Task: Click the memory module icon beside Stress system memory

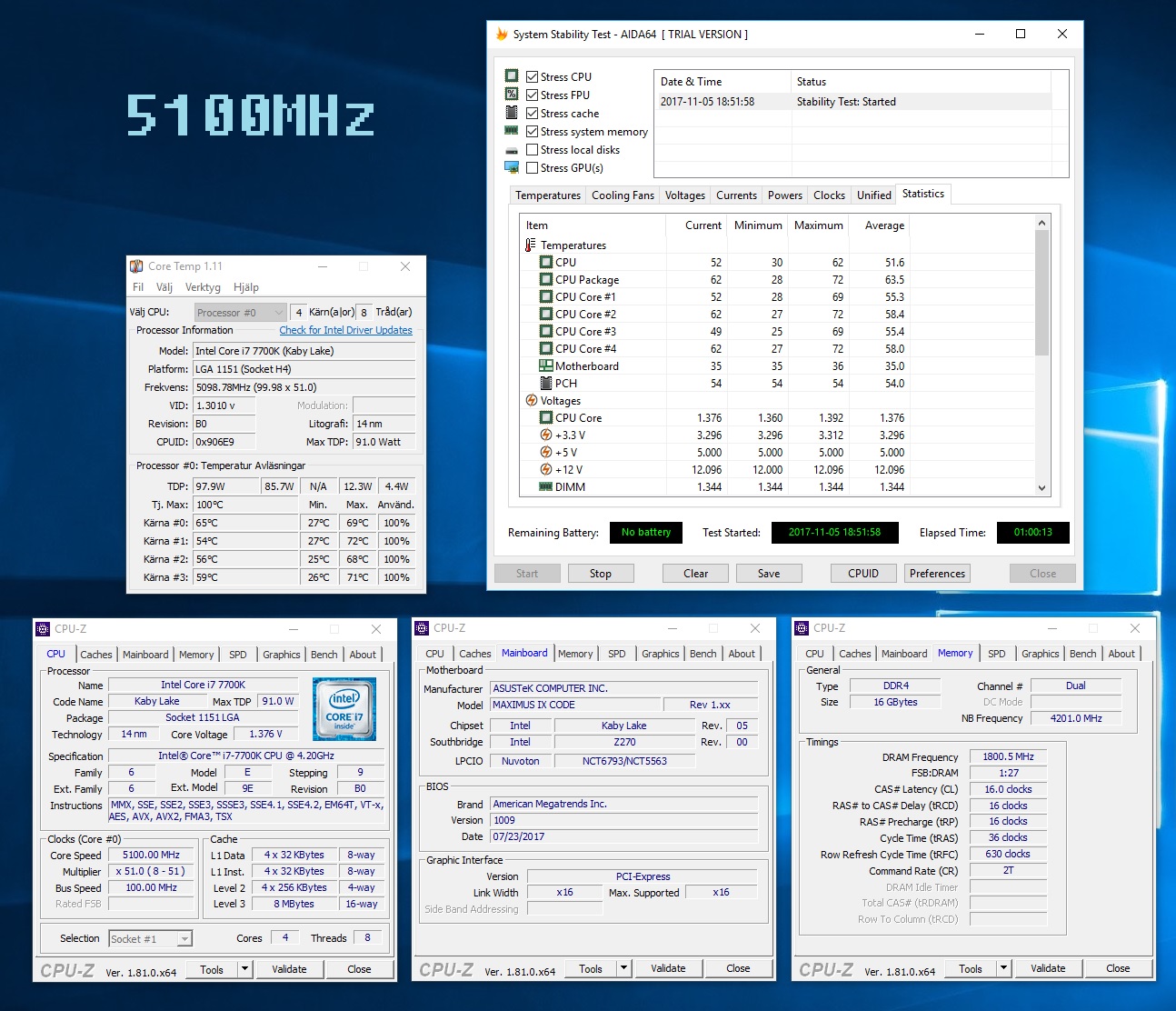Action: point(512,131)
